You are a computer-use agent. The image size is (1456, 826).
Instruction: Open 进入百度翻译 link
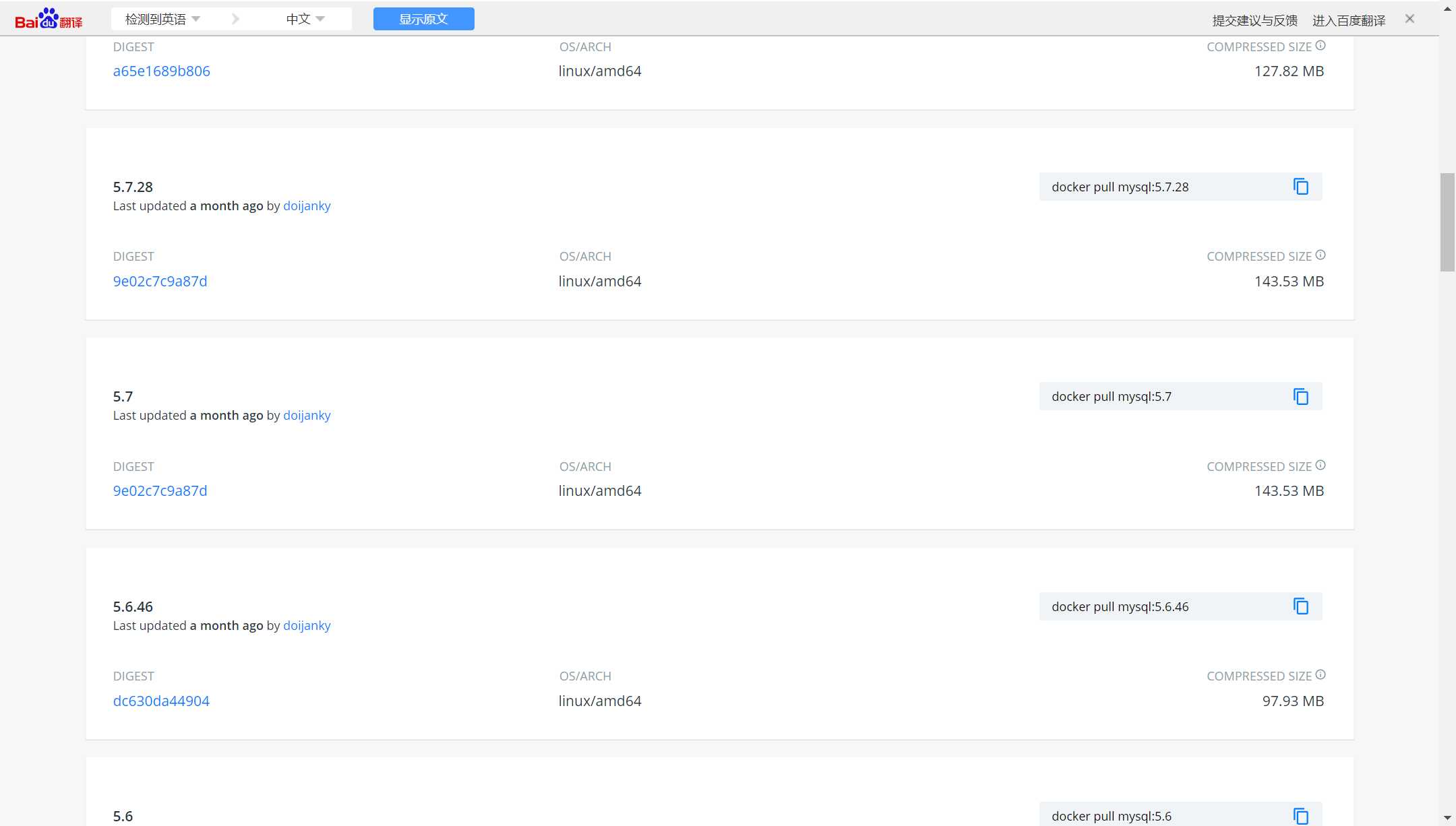(x=1349, y=20)
